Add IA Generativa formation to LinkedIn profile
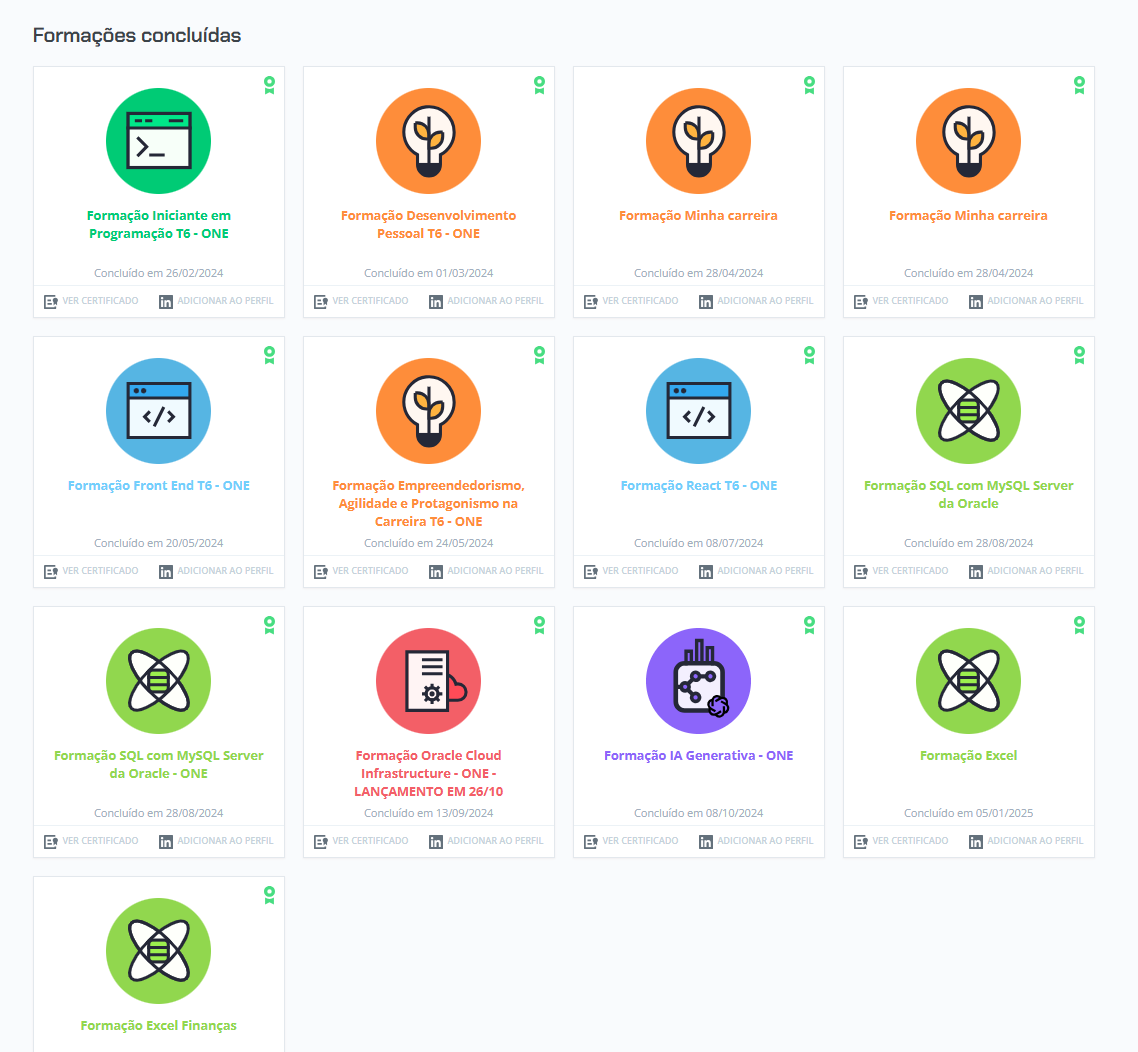The width and height of the screenshot is (1138, 1052). (x=756, y=841)
